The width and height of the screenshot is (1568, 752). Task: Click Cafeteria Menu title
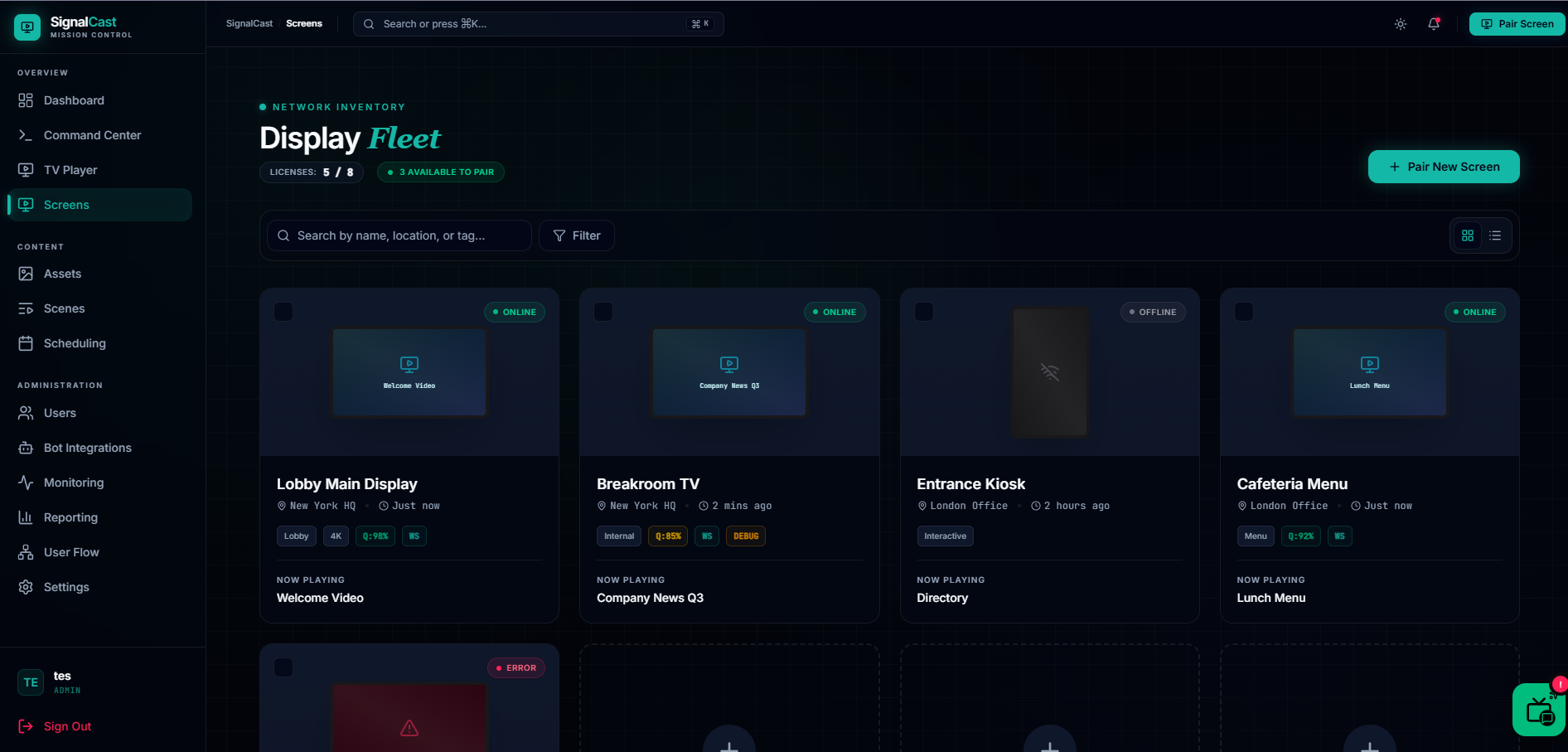[x=1292, y=484]
